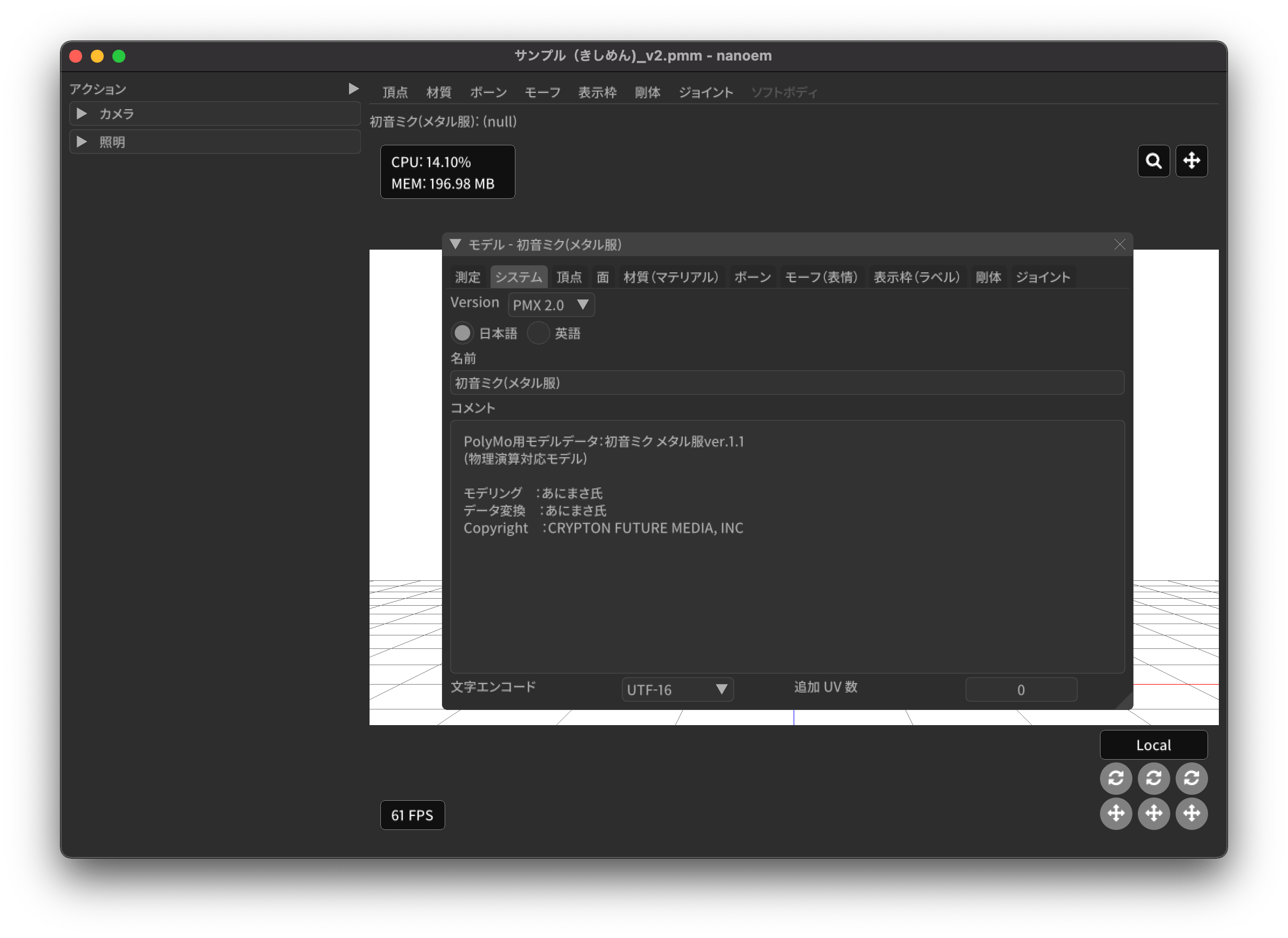This screenshot has width=1288, height=938.
Task: Click the magnifier zoom icon
Action: 1153,160
